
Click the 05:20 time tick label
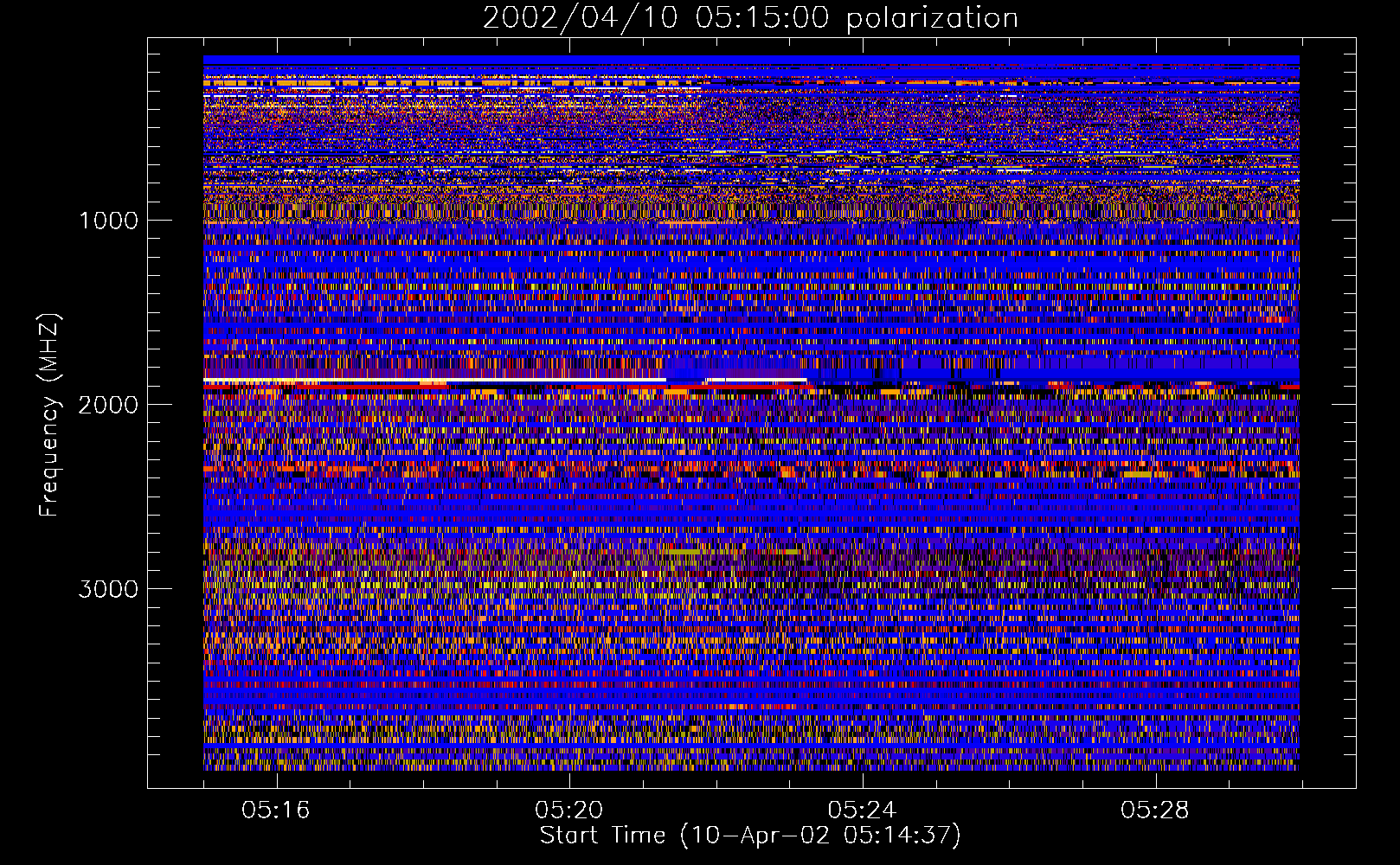pos(569,811)
